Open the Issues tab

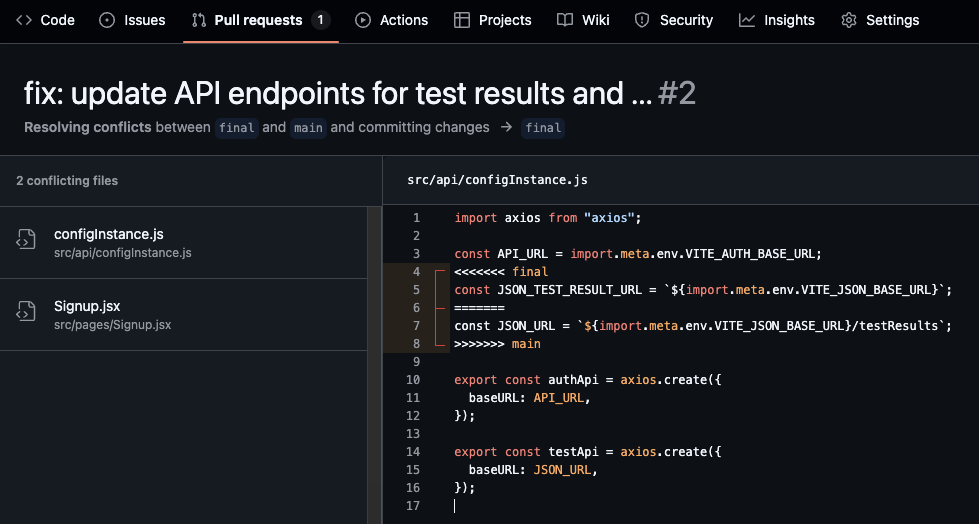click(144, 20)
